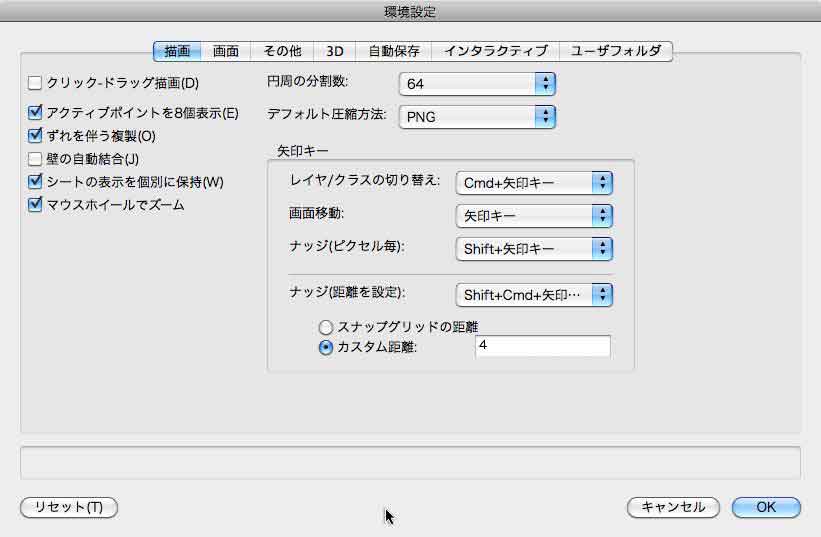821x537 pixels.
Task: Select the 3D tab
Action: [x=333, y=51]
